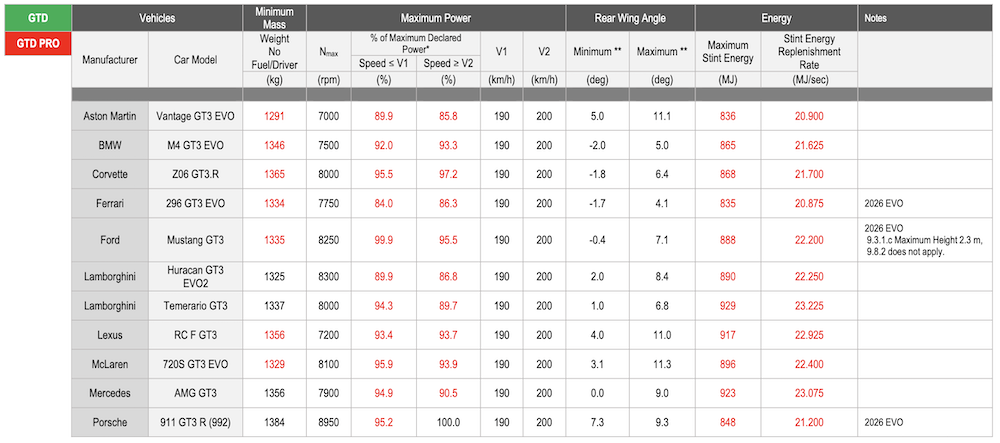
Task: Click McLaren maximum wing angle 11.3
Action: [662, 364]
